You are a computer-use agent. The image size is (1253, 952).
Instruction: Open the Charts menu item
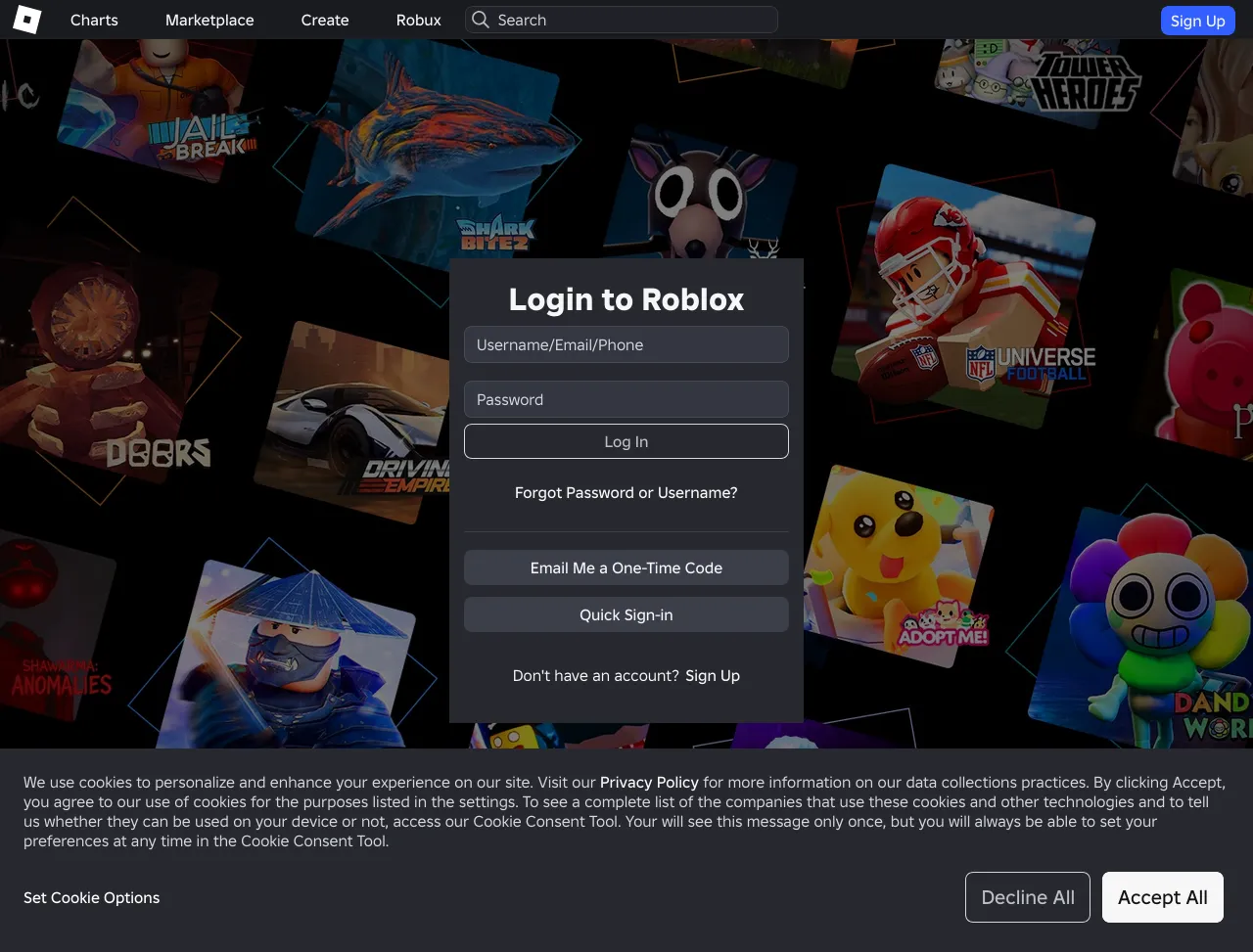pyautogui.click(x=94, y=20)
